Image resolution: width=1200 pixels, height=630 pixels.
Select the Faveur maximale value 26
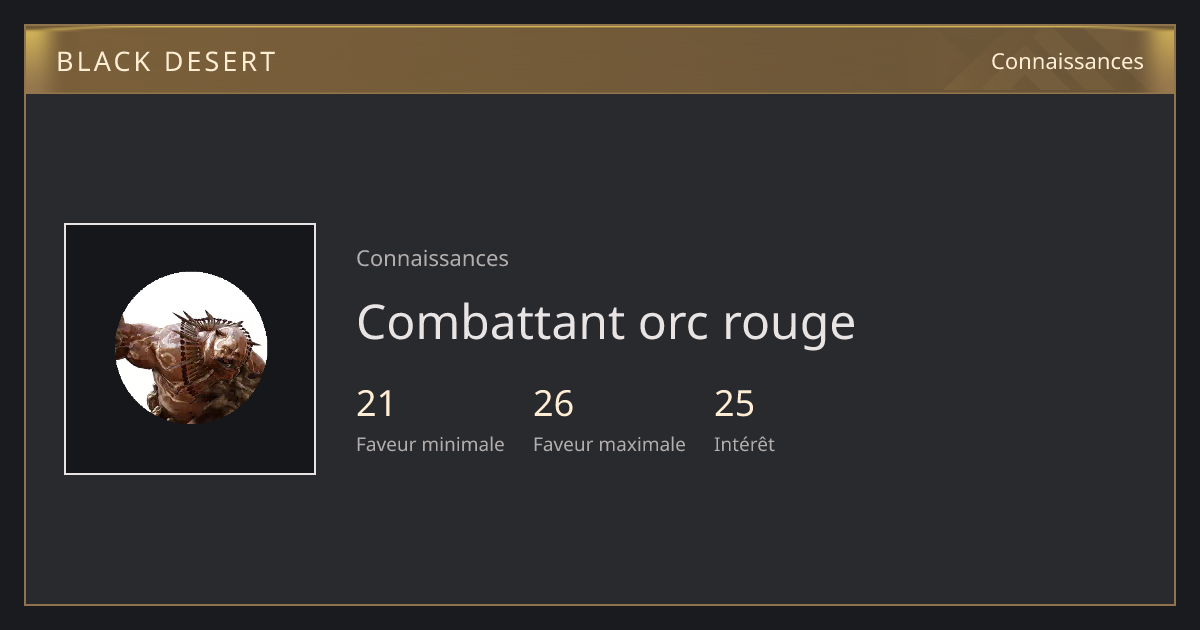point(553,404)
